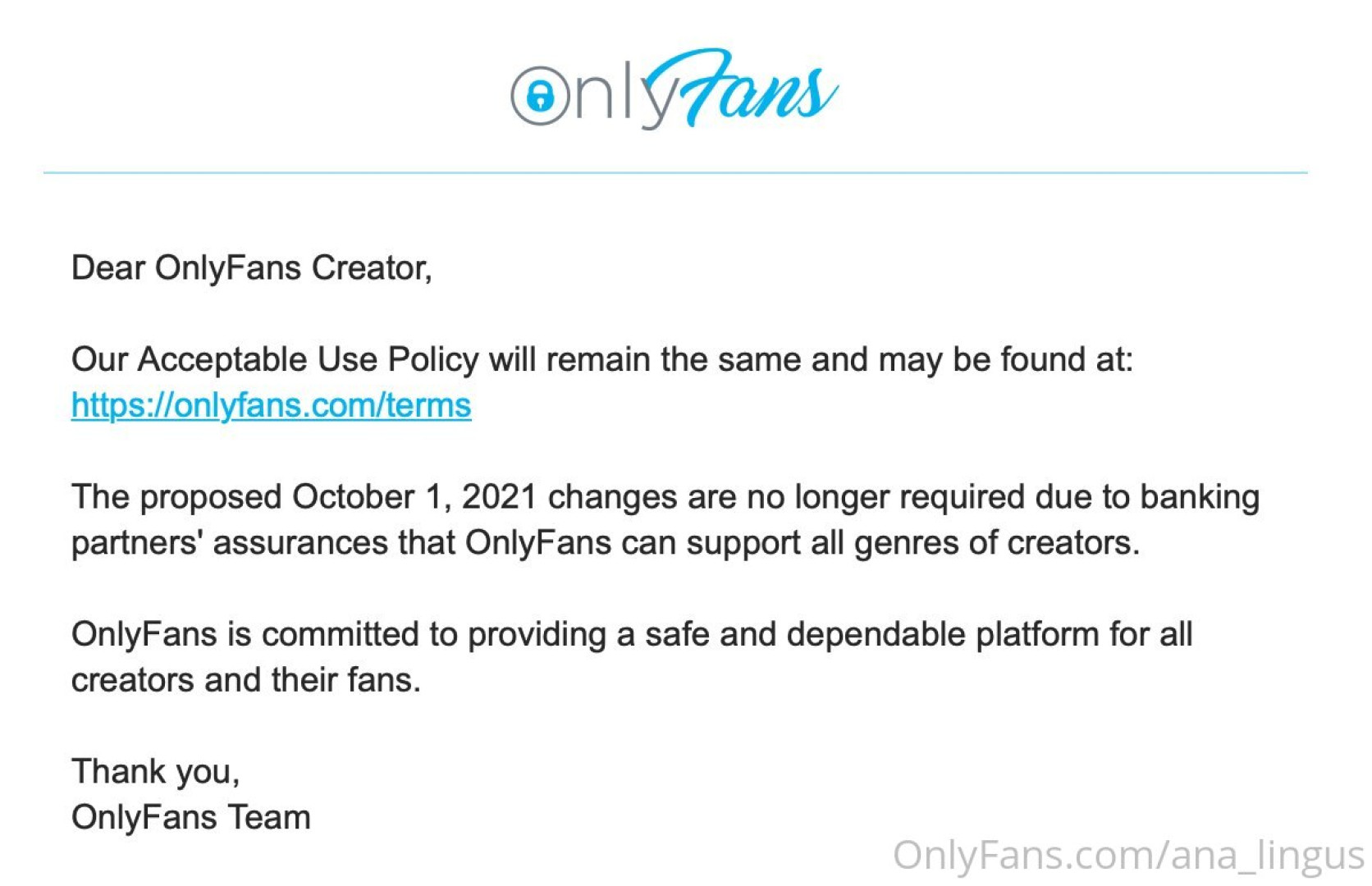Click the blue horizontal divider line
The height and width of the screenshot is (886, 1372).
point(675,173)
